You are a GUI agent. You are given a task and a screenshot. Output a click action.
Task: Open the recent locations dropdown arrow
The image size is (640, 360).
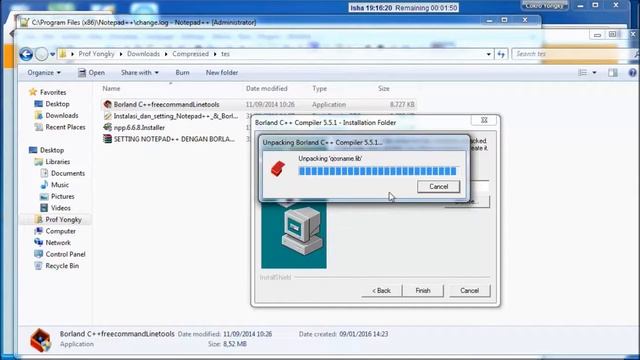(x=53, y=54)
